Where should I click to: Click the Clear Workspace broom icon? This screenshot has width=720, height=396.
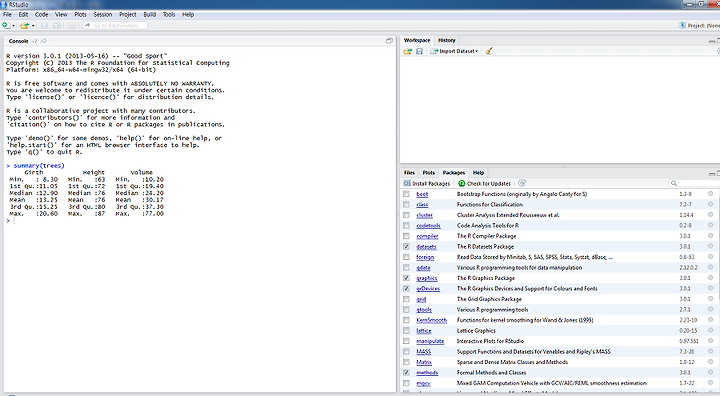point(489,51)
